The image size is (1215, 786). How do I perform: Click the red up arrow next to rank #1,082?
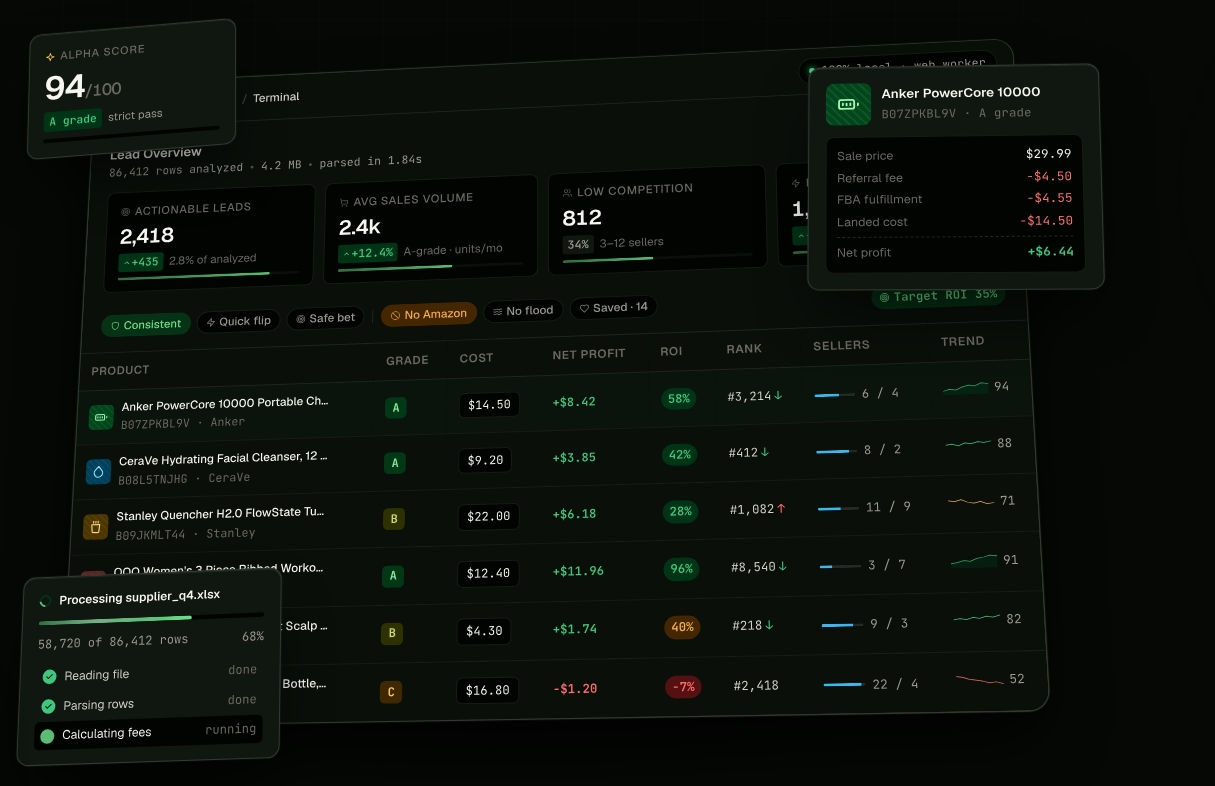coord(781,509)
